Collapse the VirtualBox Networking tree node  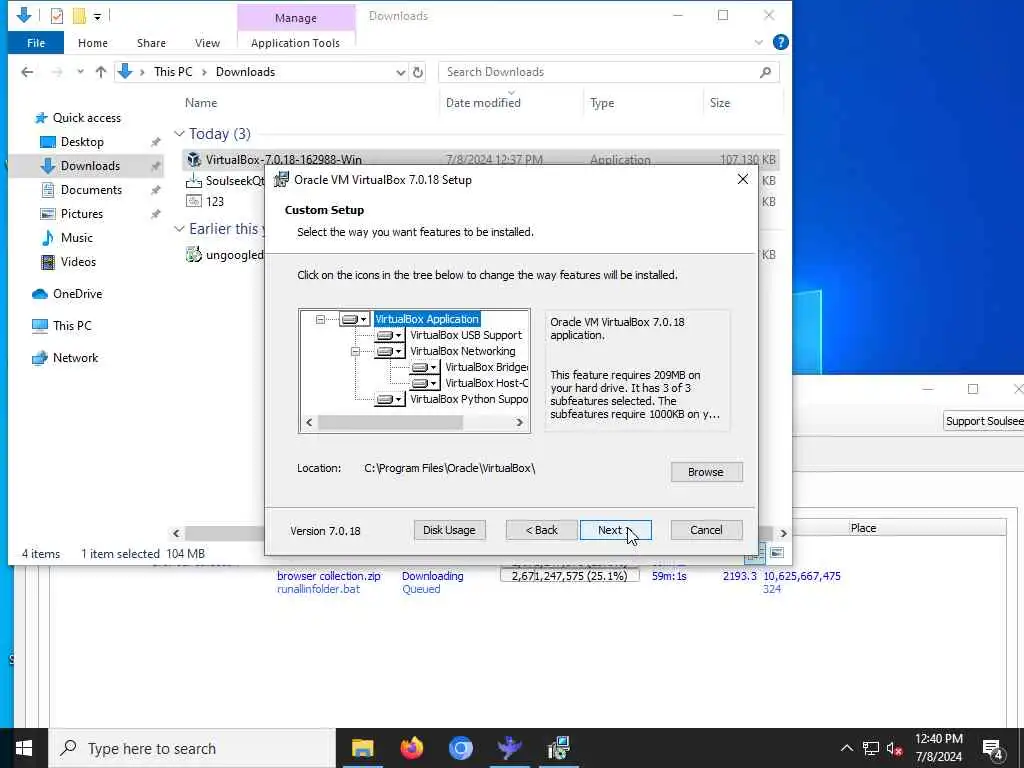[355, 351]
